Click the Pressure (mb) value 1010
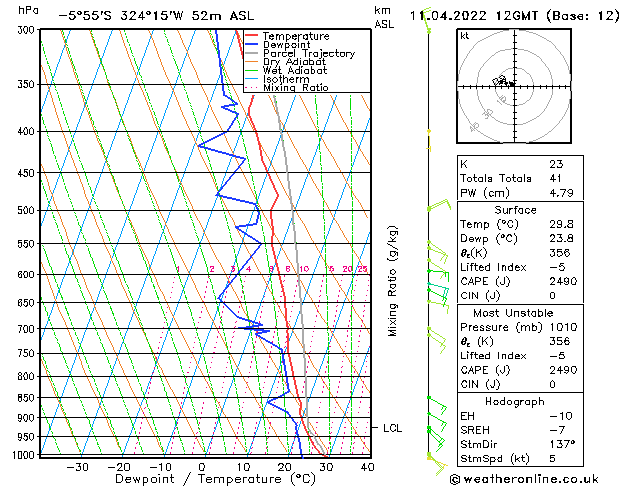This screenshot has height=486, width=629. coord(563,327)
